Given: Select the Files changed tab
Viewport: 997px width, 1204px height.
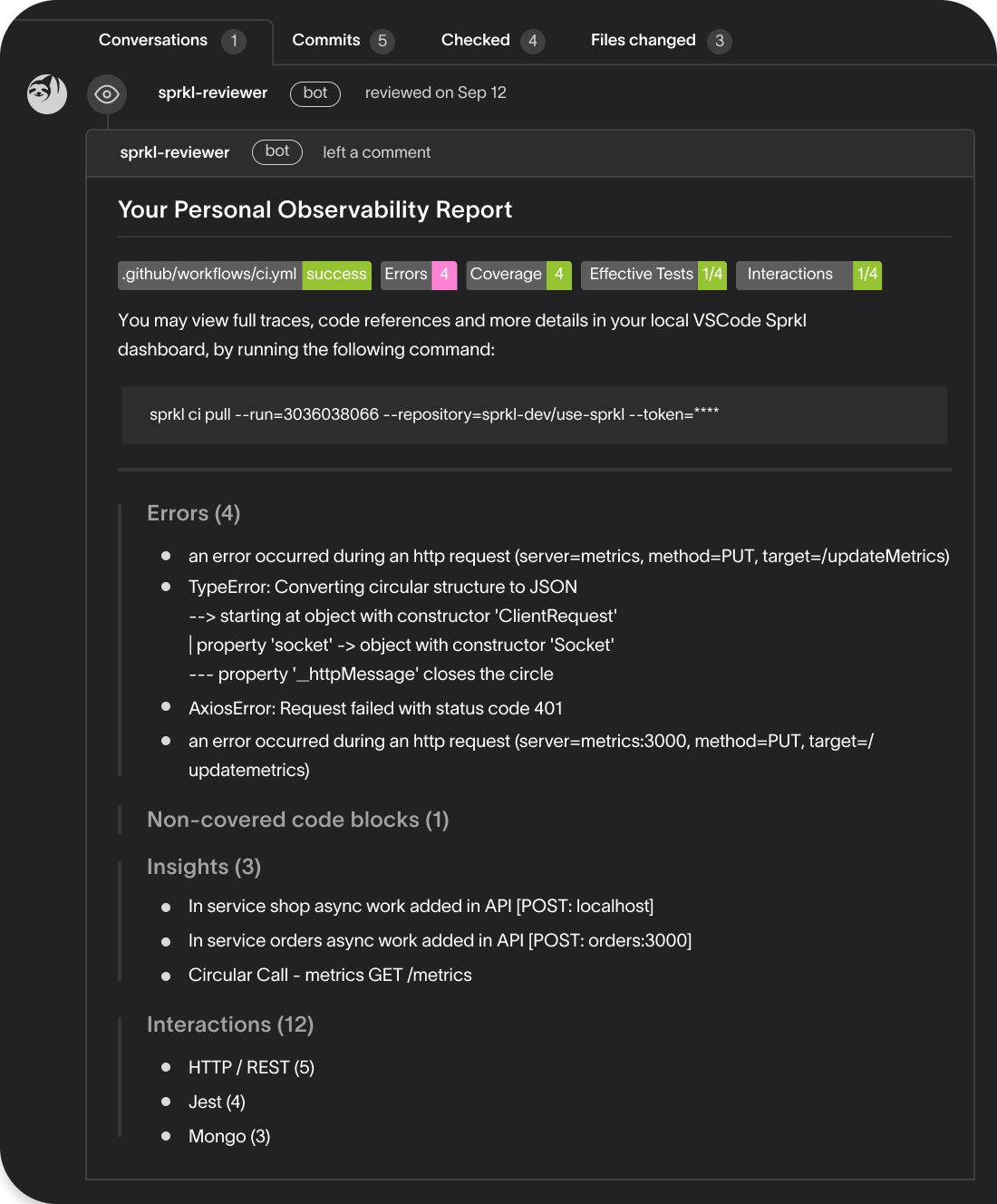Looking at the screenshot, I should click(x=660, y=41).
